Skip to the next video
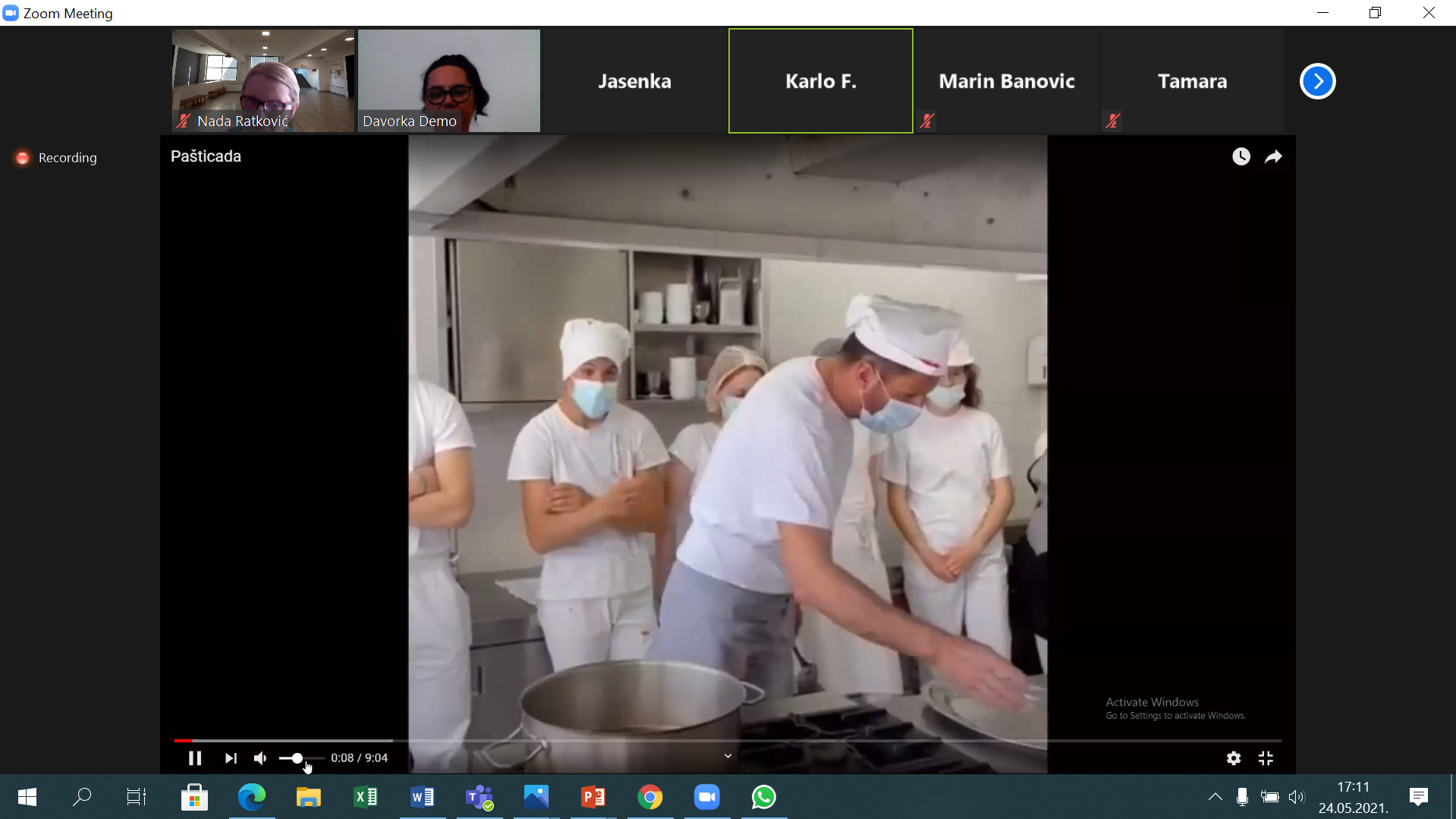Viewport: 1456px width, 819px height. click(231, 758)
